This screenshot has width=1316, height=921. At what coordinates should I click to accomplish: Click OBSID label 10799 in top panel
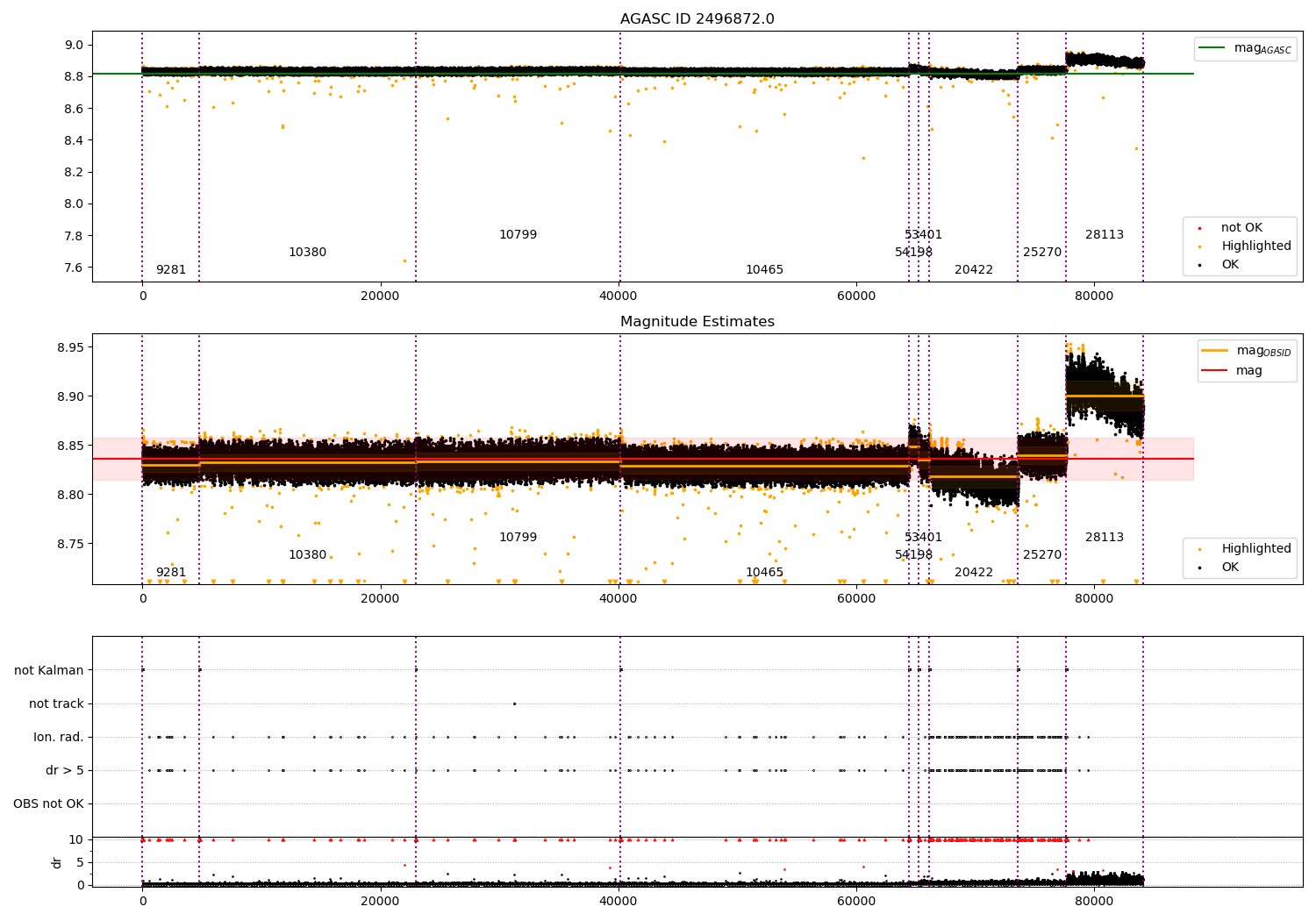pyautogui.click(x=518, y=234)
